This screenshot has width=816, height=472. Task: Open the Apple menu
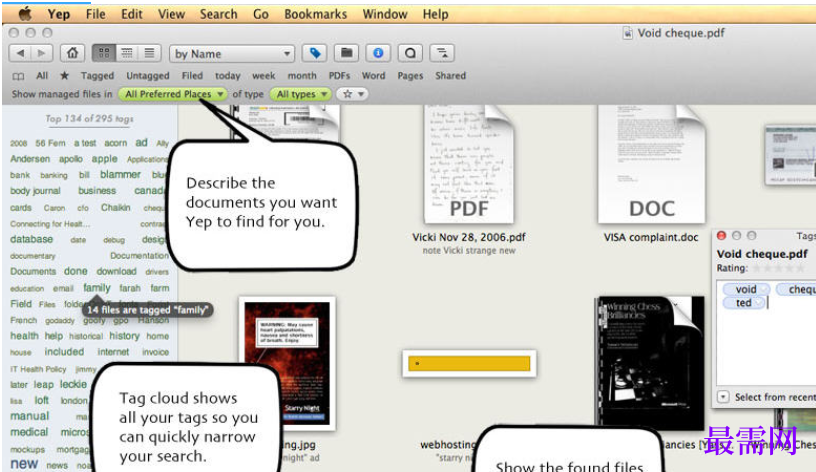click(x=24, y=14)
